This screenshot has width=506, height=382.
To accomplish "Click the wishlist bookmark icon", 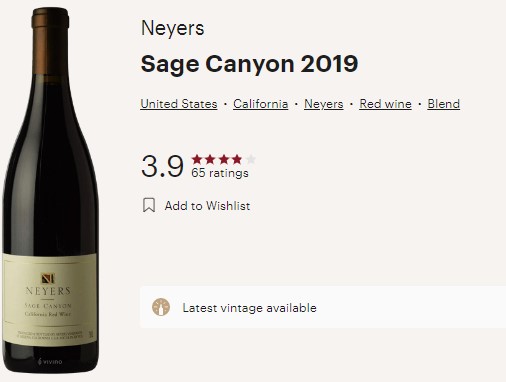I will coord(149,205).
